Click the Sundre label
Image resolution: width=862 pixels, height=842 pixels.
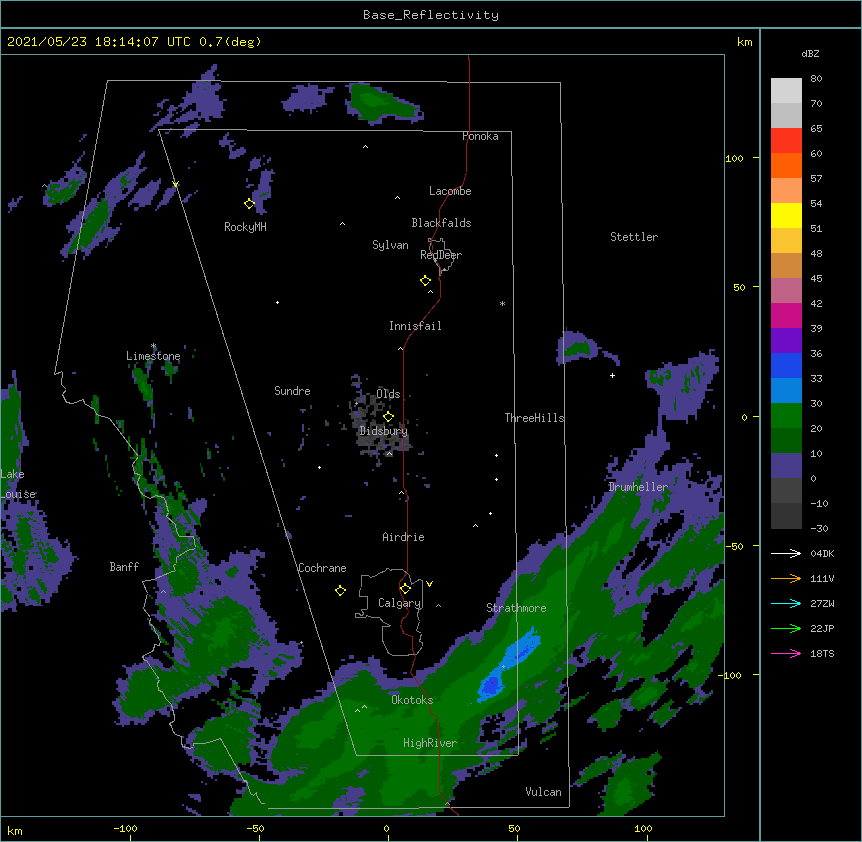(x=292, y=391)
